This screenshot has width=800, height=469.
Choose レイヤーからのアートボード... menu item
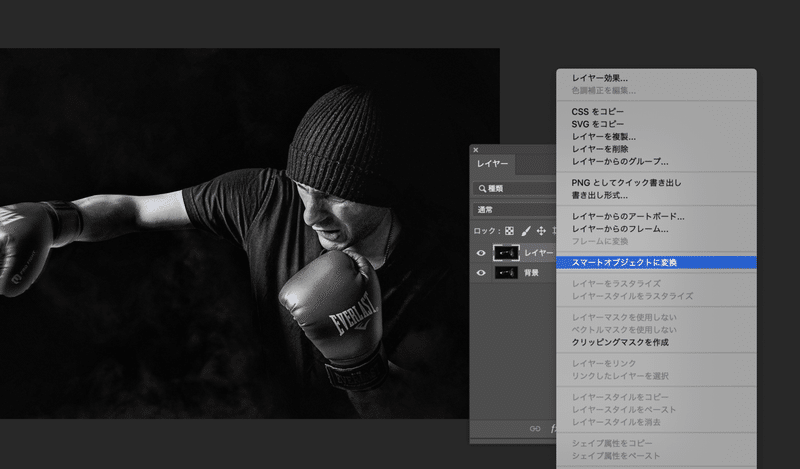656,216
